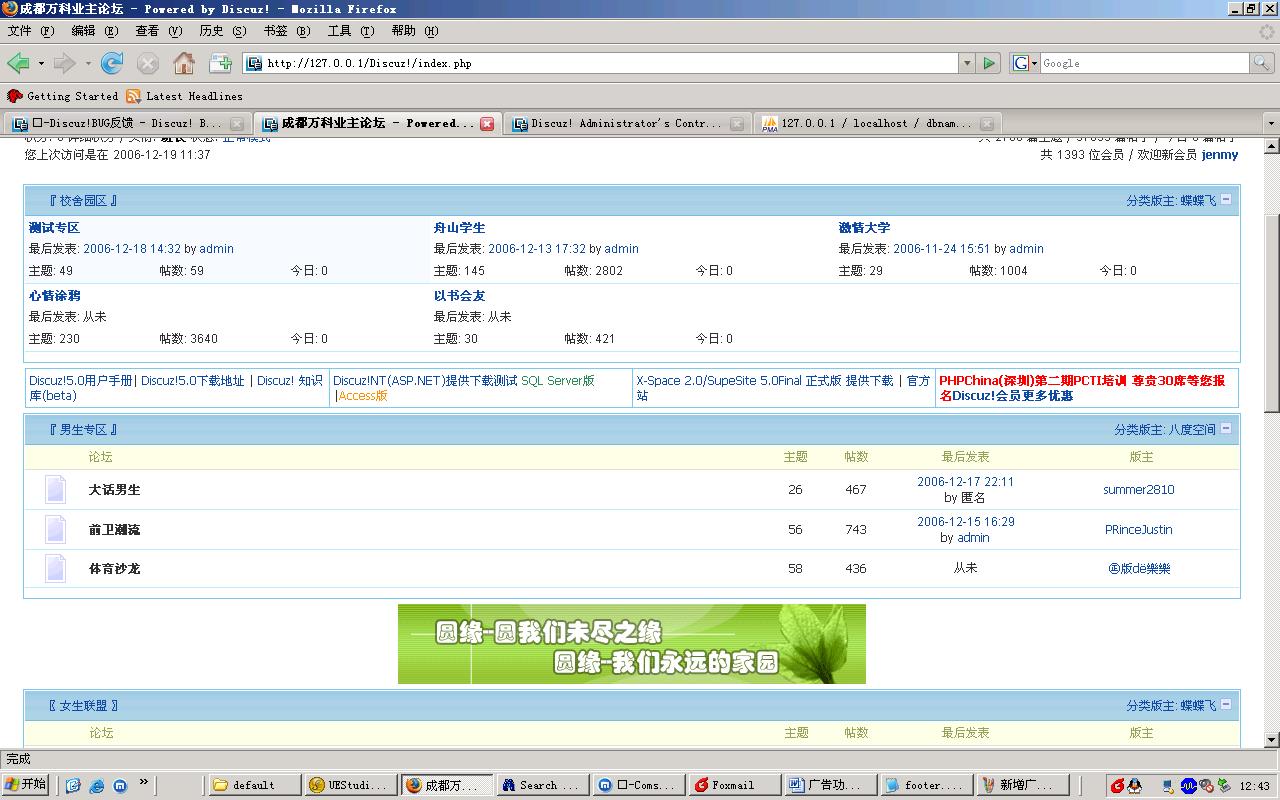Click the folder icon beside 大话男生

coord(55,489)
